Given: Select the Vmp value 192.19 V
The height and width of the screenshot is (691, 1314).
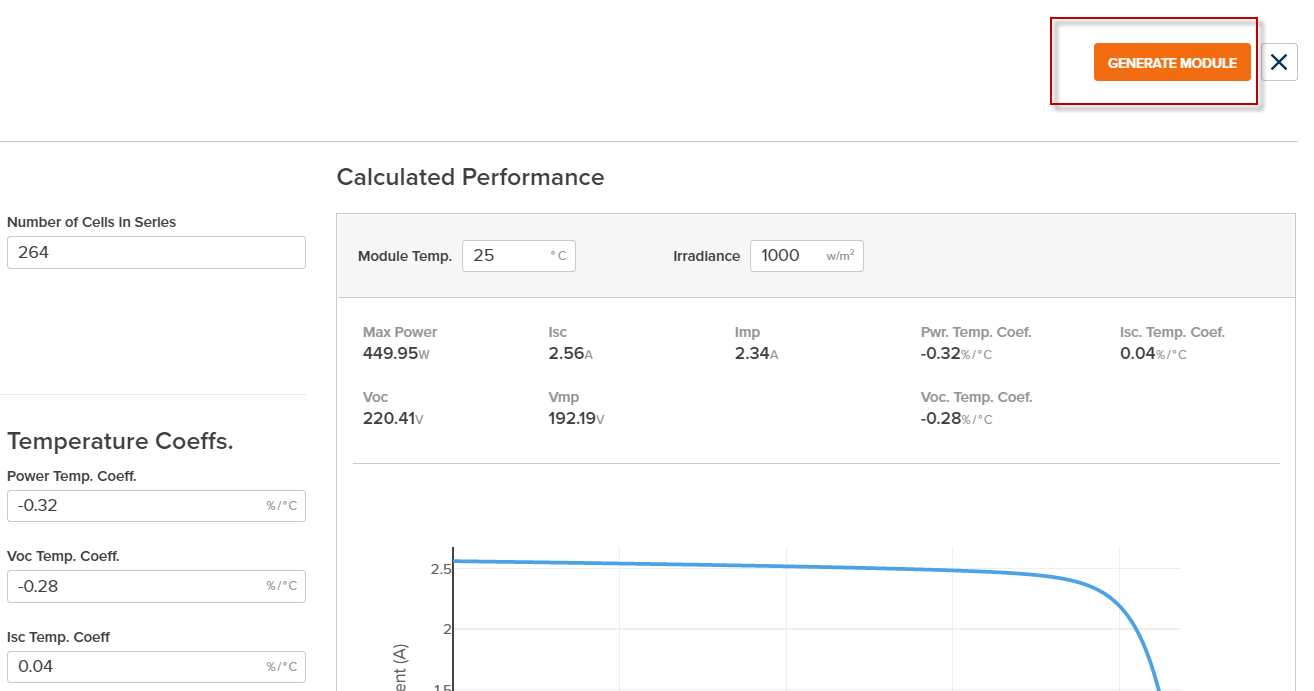Looking at the screenshot, I should pyautogui.click(x=576, y=418).
